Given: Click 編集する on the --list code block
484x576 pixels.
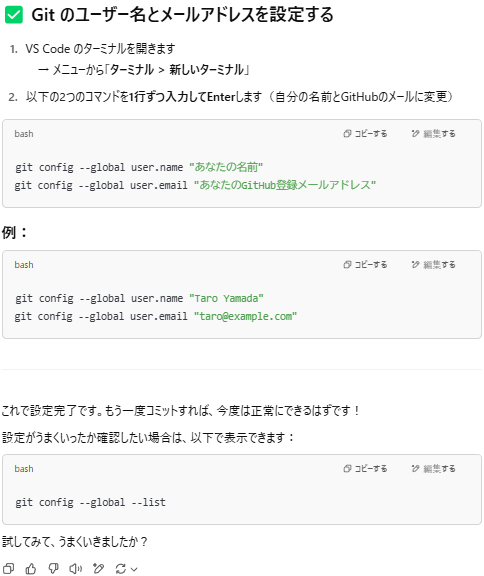Looking at the screenshot, I should pos(433,468).
